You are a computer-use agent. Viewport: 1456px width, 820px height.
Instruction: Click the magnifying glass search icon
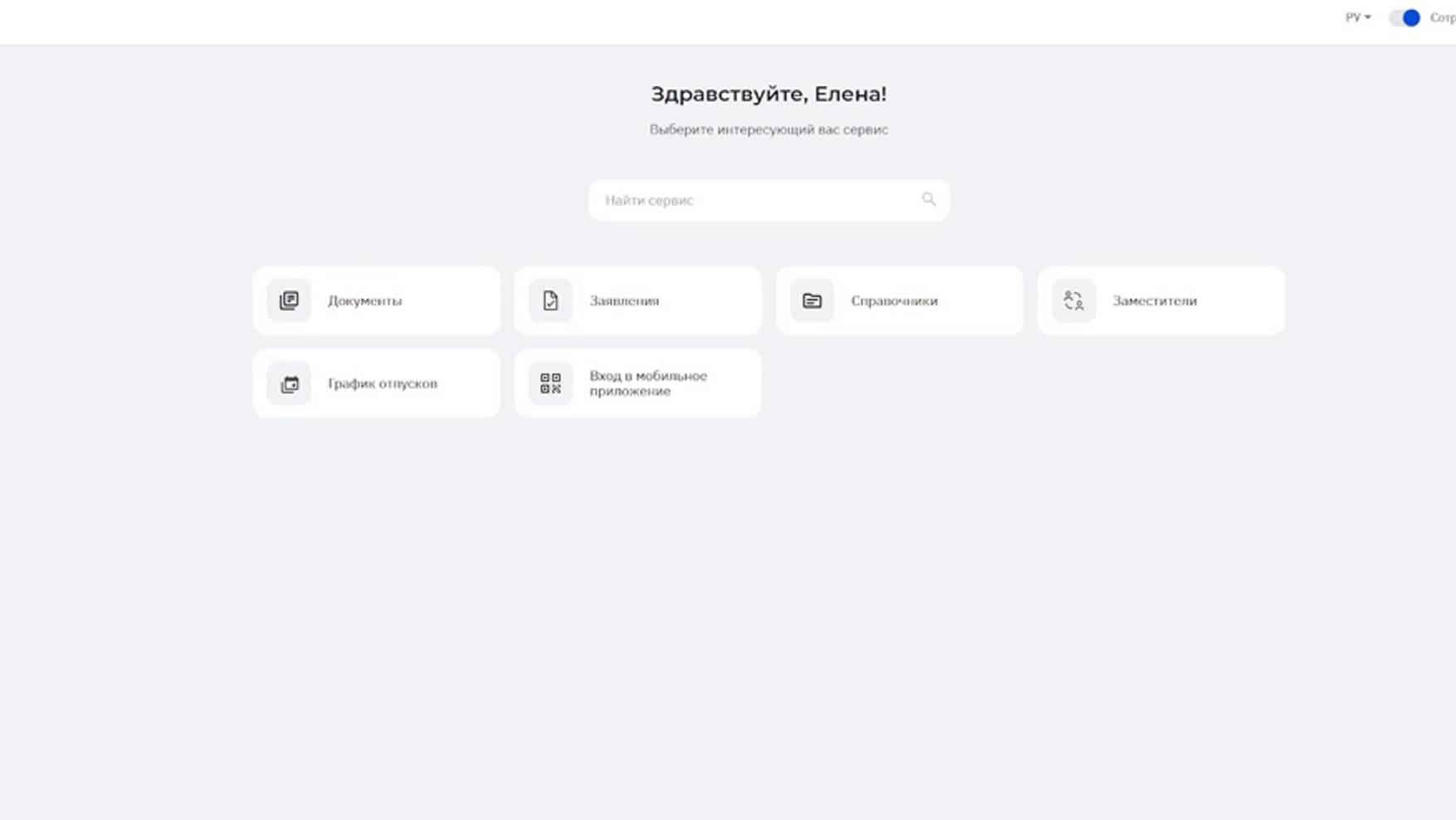pyautogui.click(x=928, y=199)
